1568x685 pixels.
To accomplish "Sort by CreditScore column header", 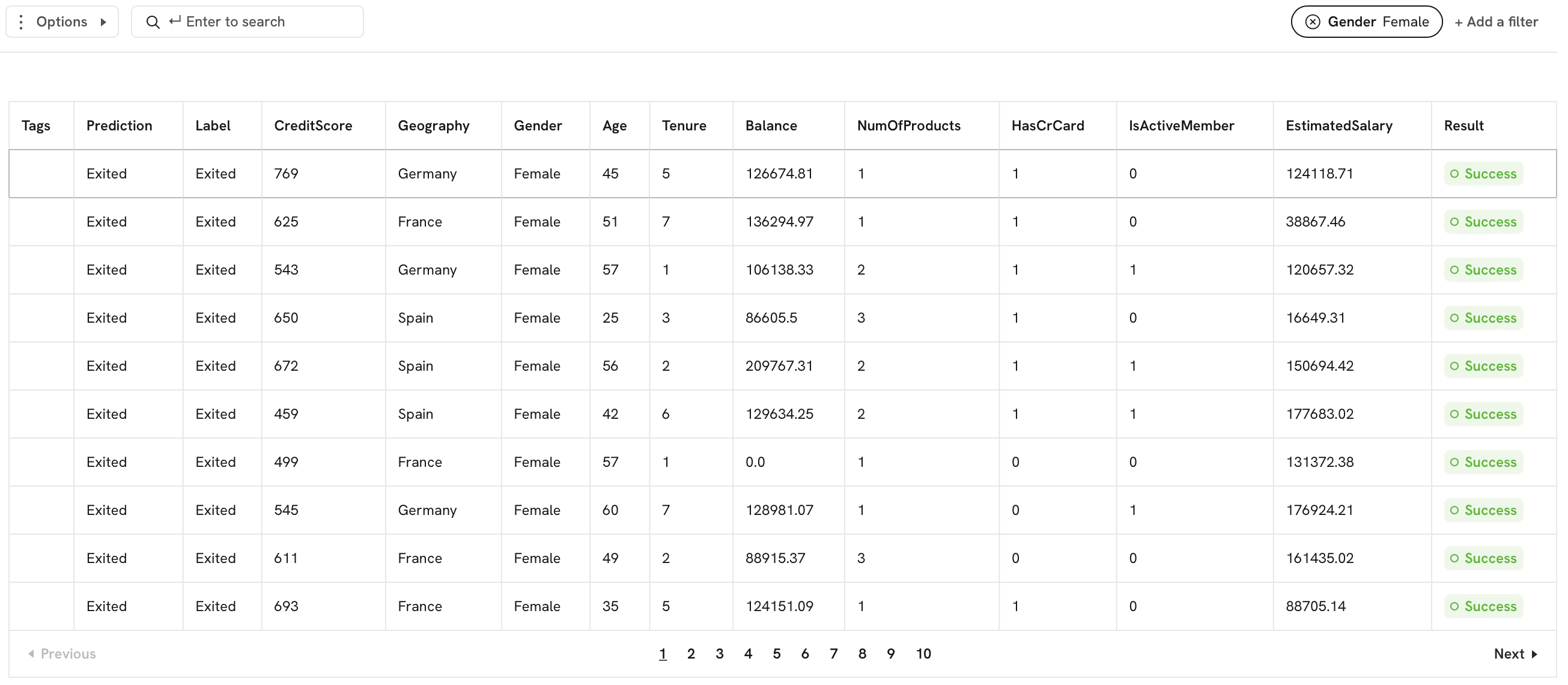I will click(x=313, y=126).
